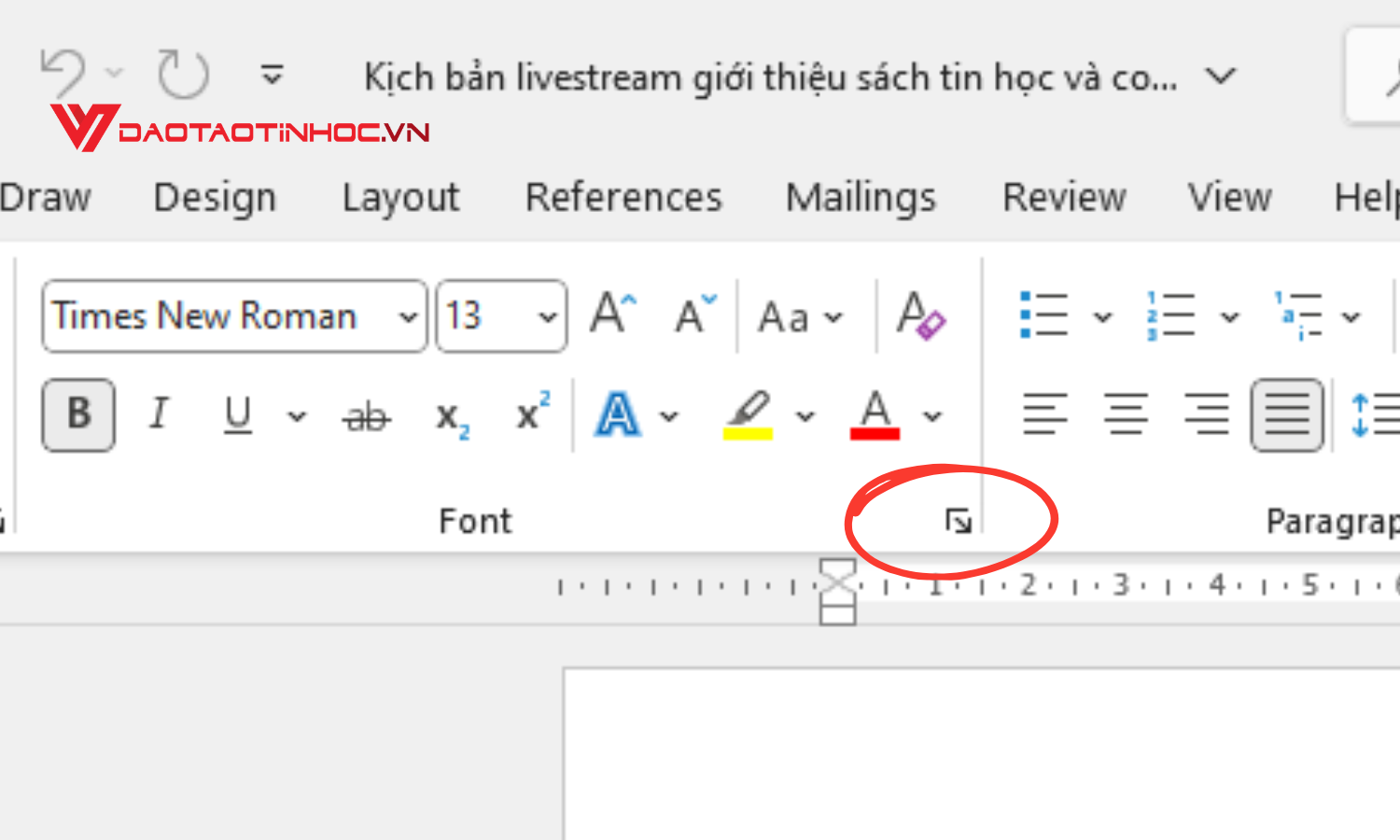Open the underline style dropdown arrow
Image resolution: width=1400 pixels, height=840 pixels.
[297, 416]
